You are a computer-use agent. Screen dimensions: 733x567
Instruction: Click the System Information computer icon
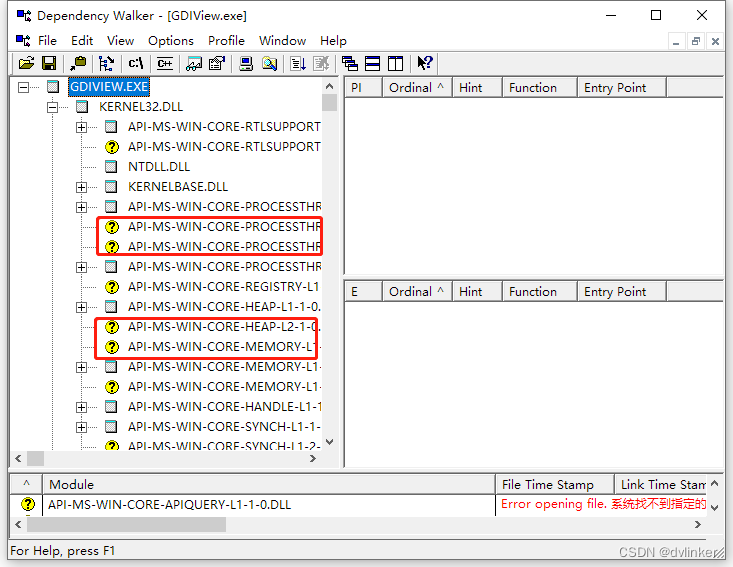coord(246,63)
